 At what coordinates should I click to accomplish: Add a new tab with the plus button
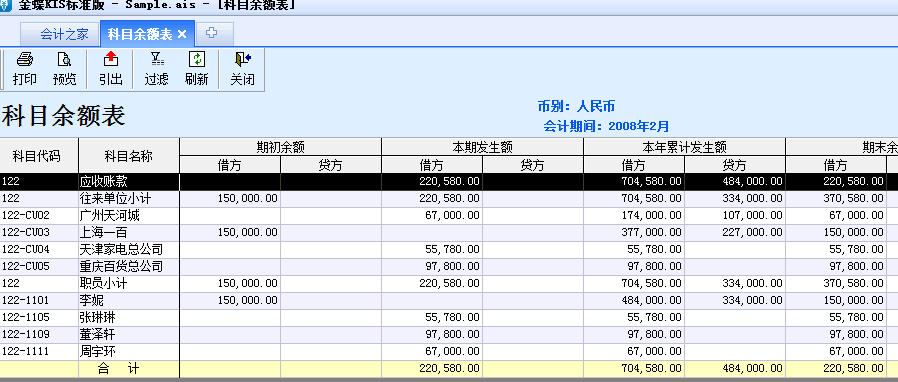pyautogui.click(x=211, y=33)
